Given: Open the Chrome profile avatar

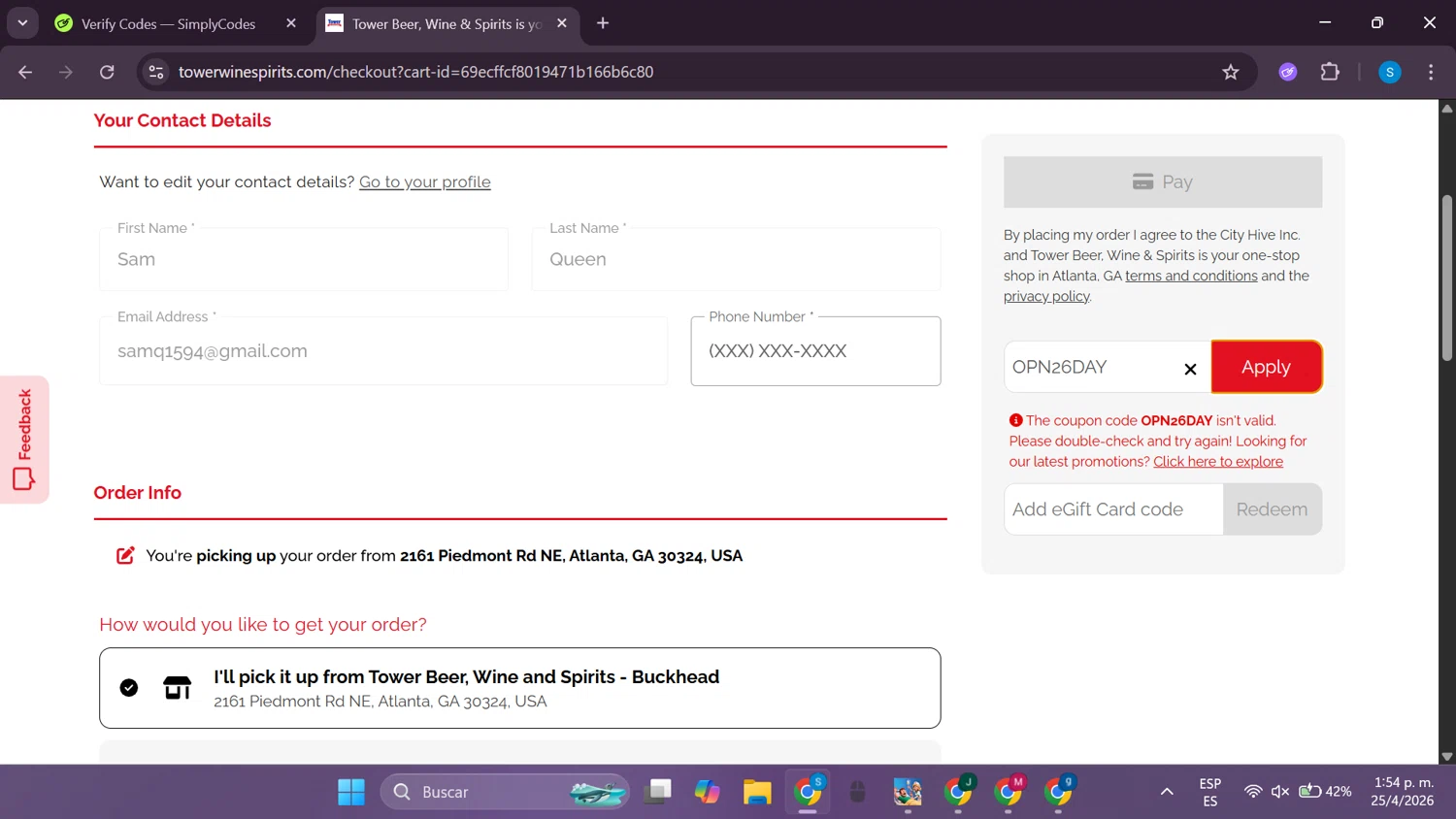Looking at the screenshot, I should (1390, 72).
